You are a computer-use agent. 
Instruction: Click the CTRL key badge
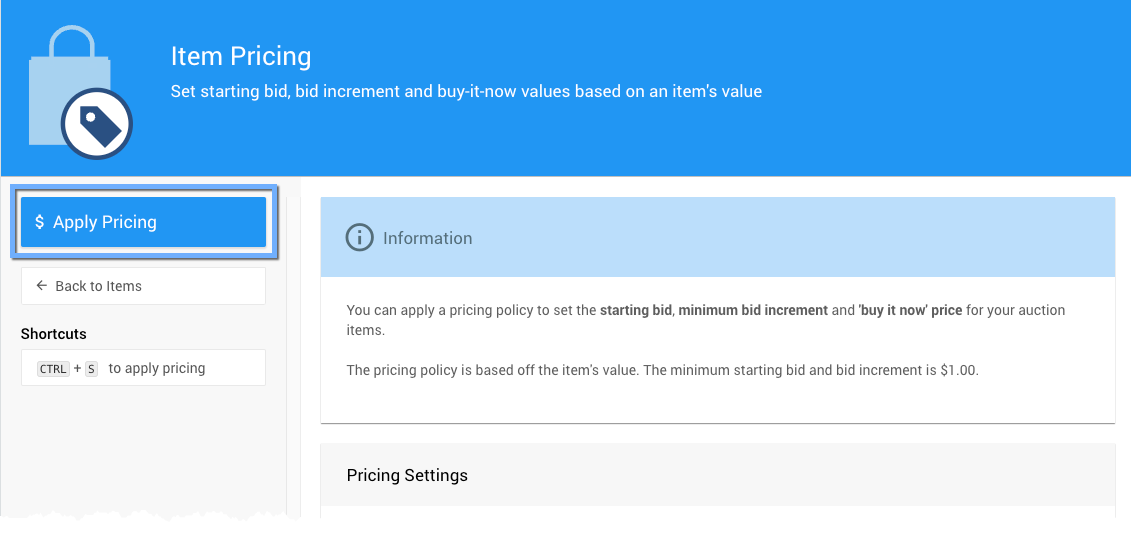tap(53, 369)
